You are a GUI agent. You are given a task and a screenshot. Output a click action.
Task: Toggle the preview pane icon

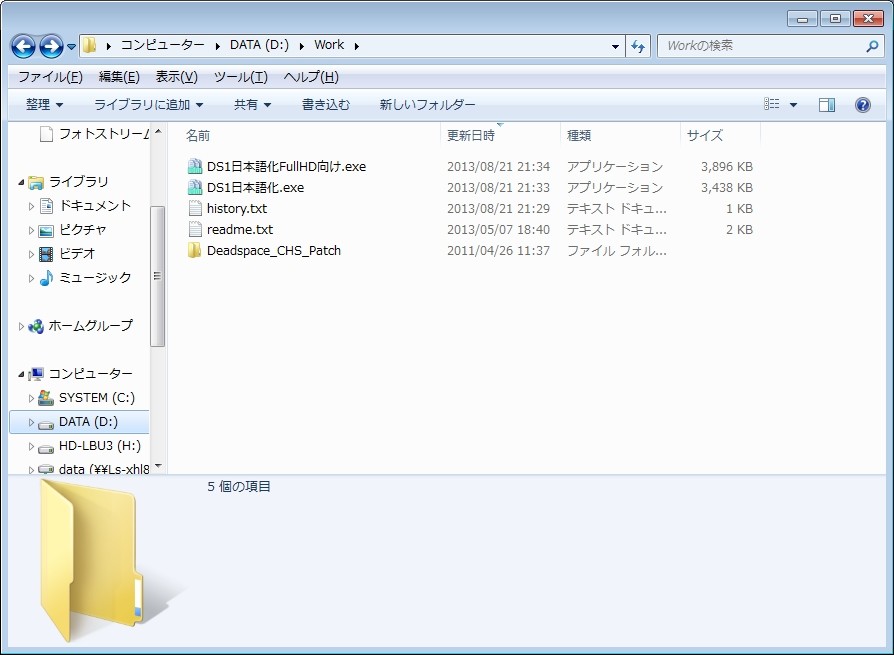tap(827, 104)
